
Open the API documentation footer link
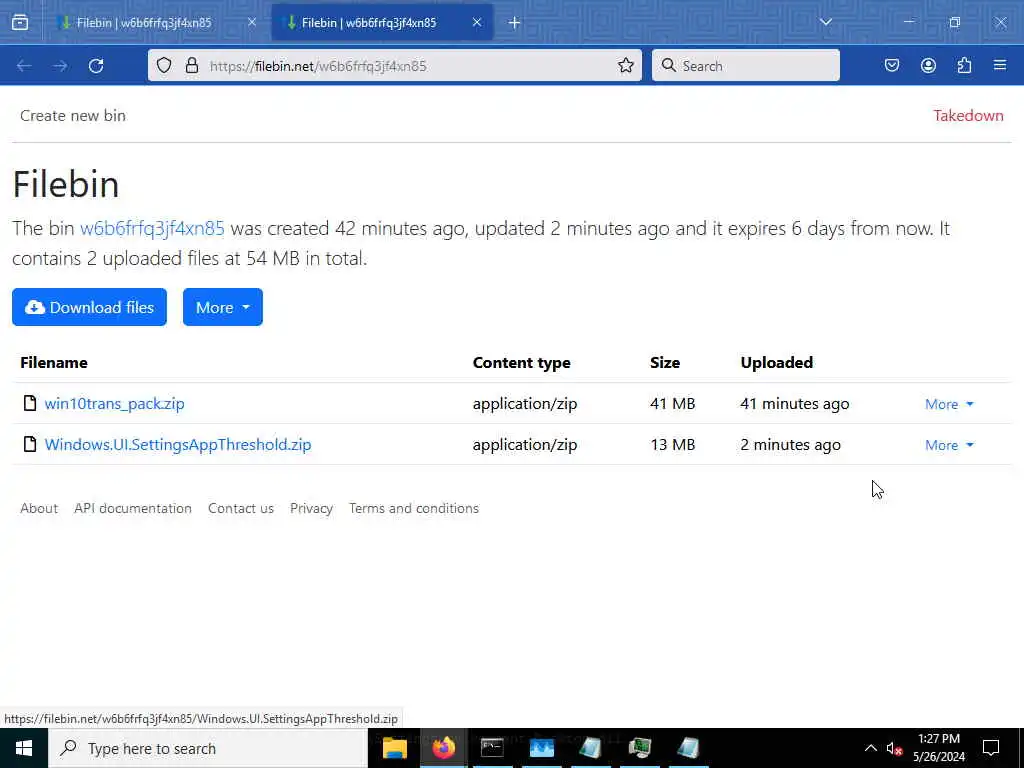(133, 508)
